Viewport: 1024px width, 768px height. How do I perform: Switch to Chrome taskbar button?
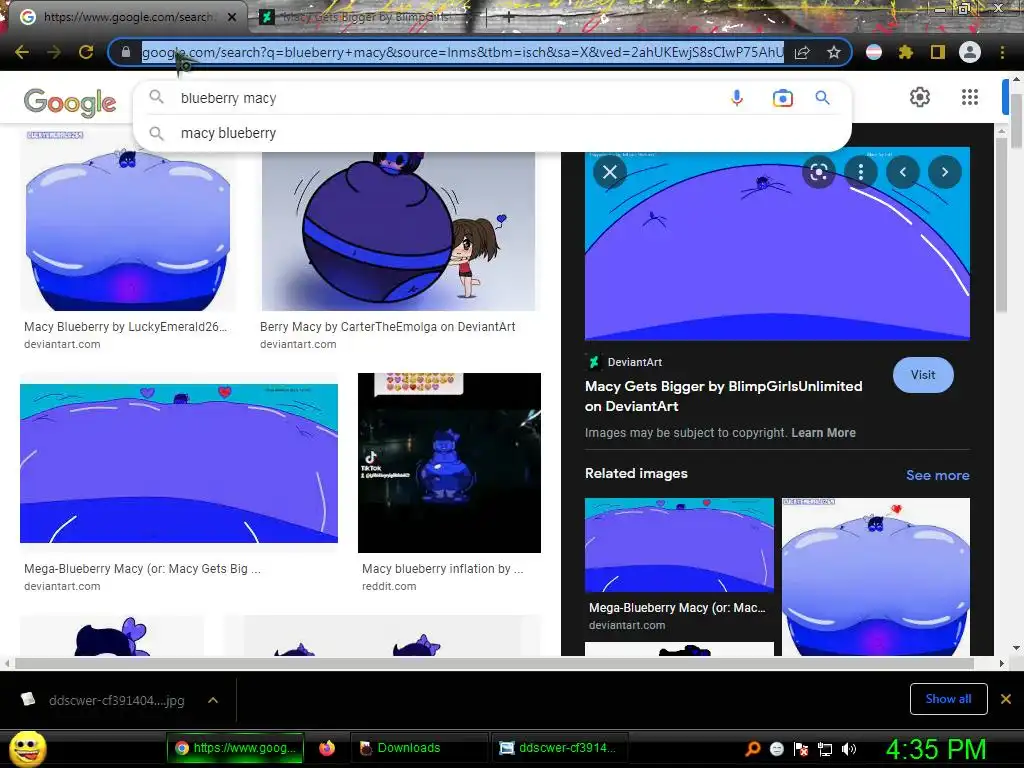coord(235,748)
